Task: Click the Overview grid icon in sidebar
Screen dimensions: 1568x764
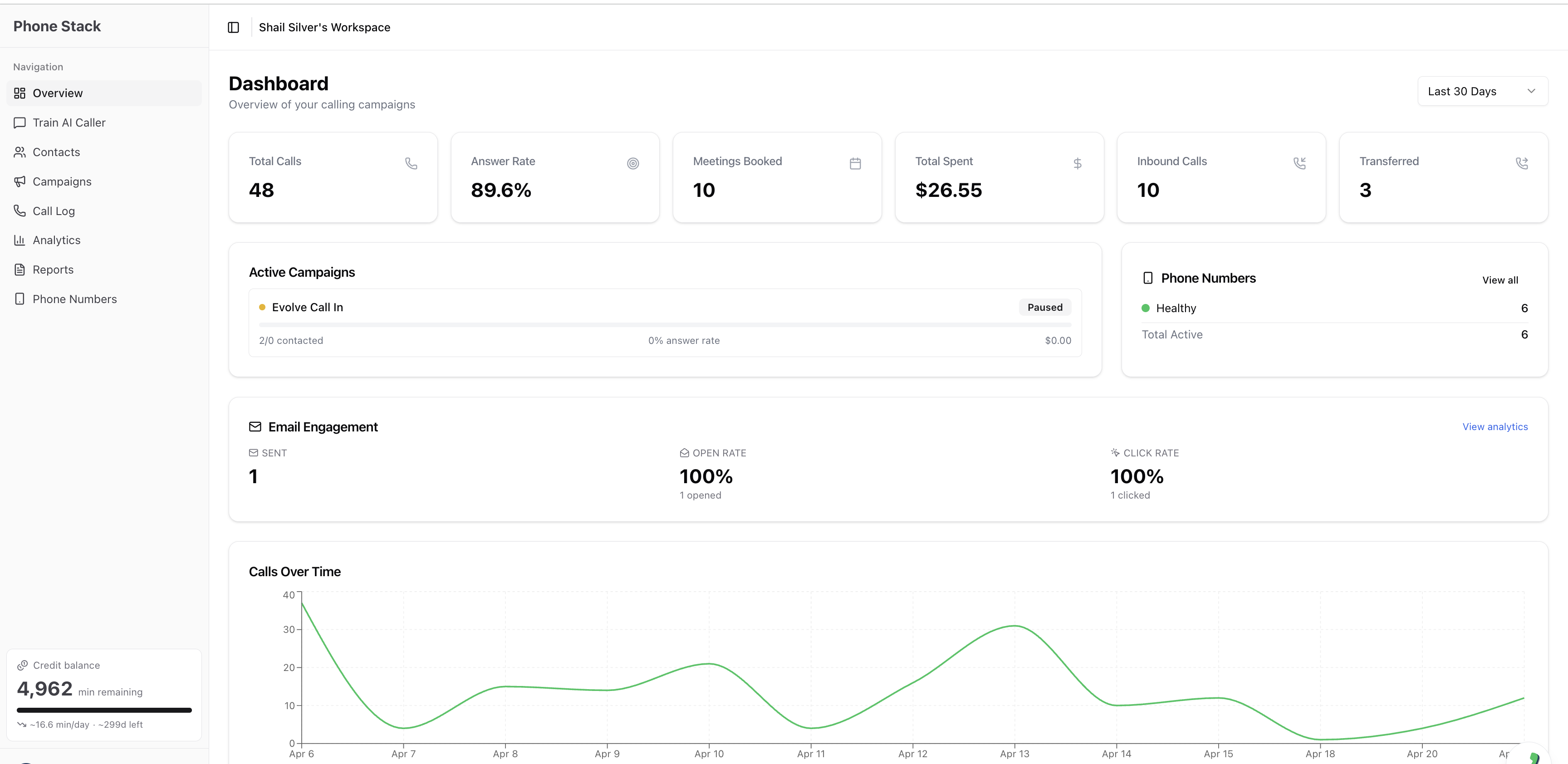Action: tap(20, 93)
